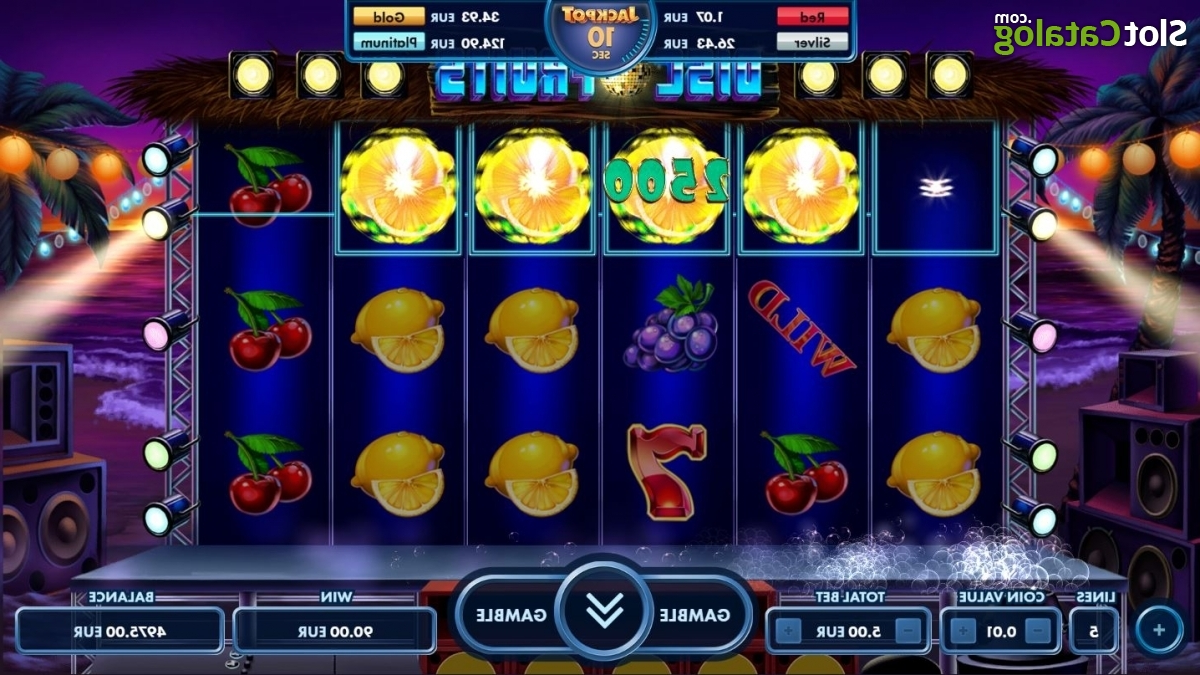Select the Gold jackpot label
The image size is (1200, 675).
tap(388, 17)
